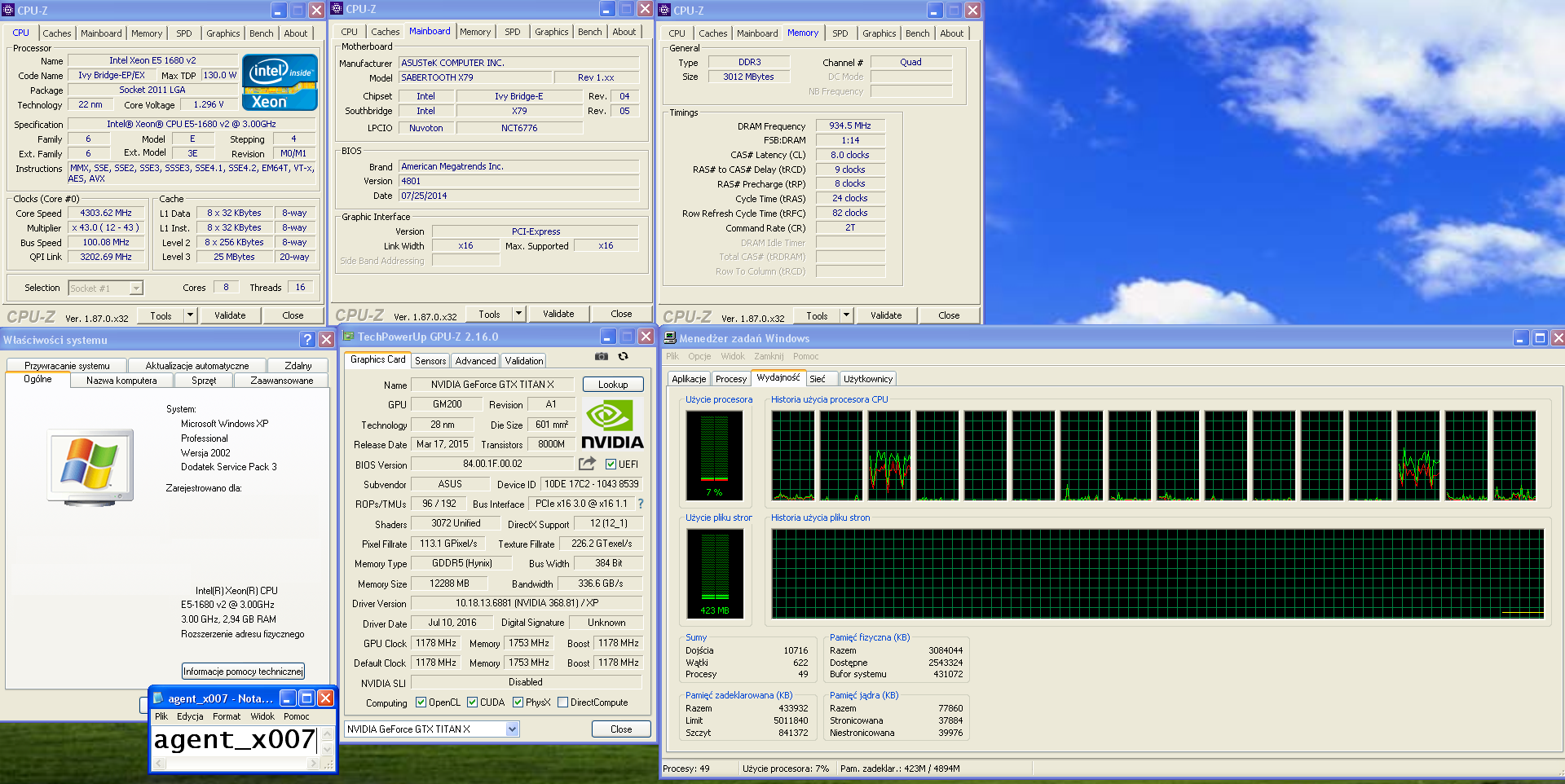1565x784 pixels.
Task: Open Tools dropdown arrow in CPU-Z Memory window
Action: pyautogui.click(x=846, y=315)
